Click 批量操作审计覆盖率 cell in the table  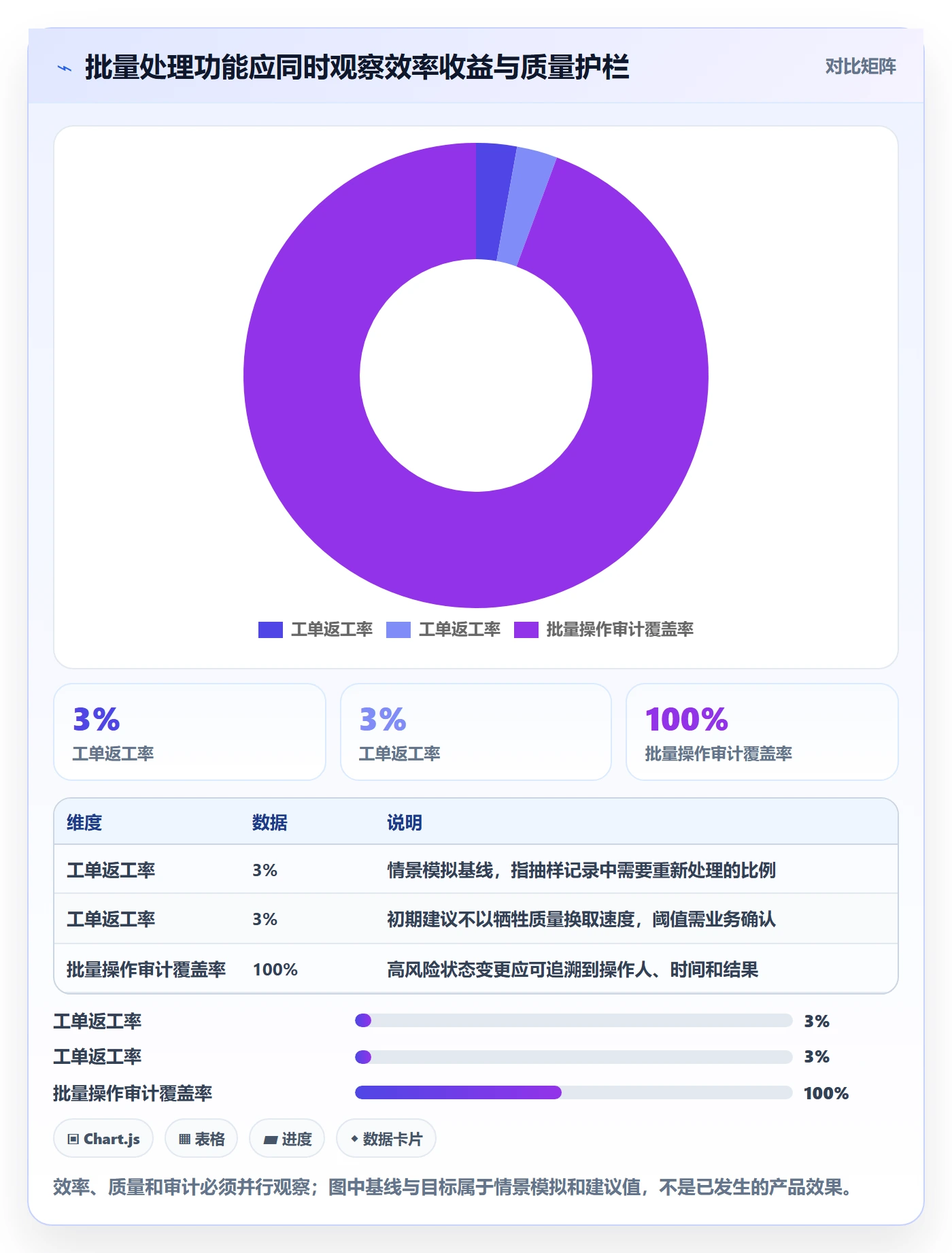pos(146,969)
